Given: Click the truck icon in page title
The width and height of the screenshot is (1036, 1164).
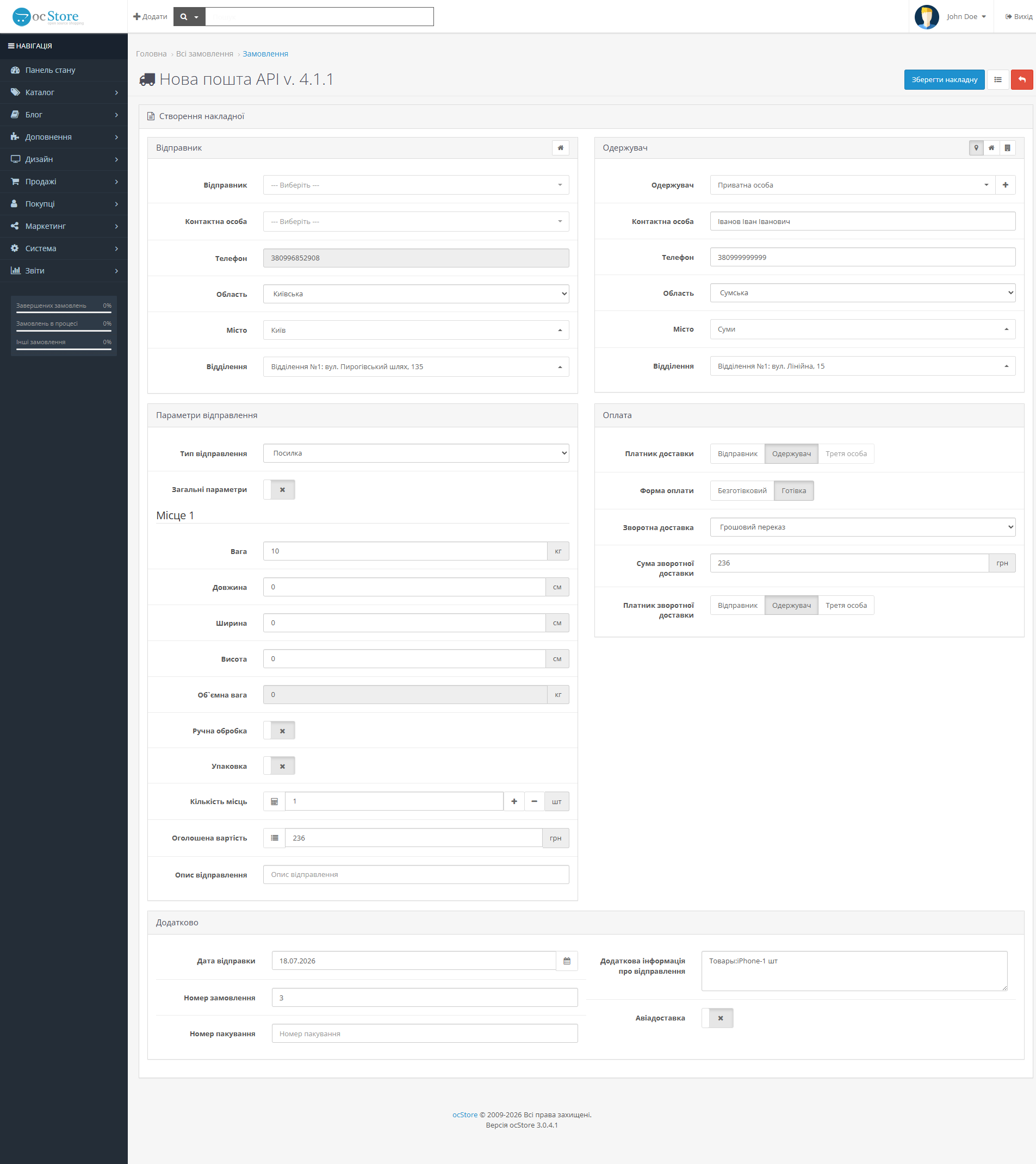Looking at the screenshot, I should [147, 80].
